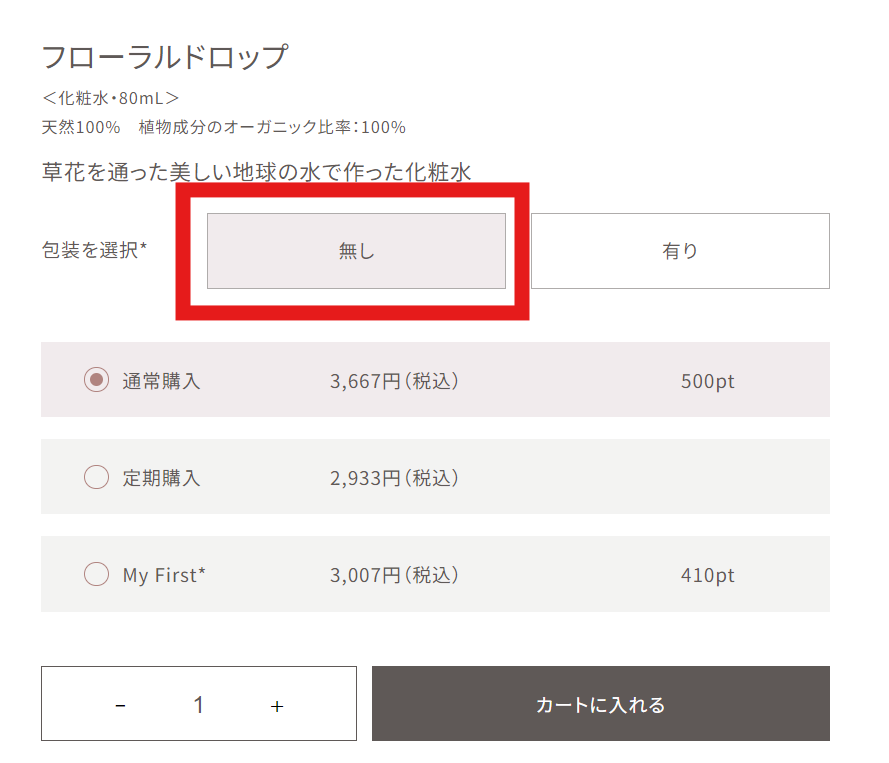The height and width of the screenshot is (763, 889).
Task: Click the 410pt points value
Action: (707, 575)
